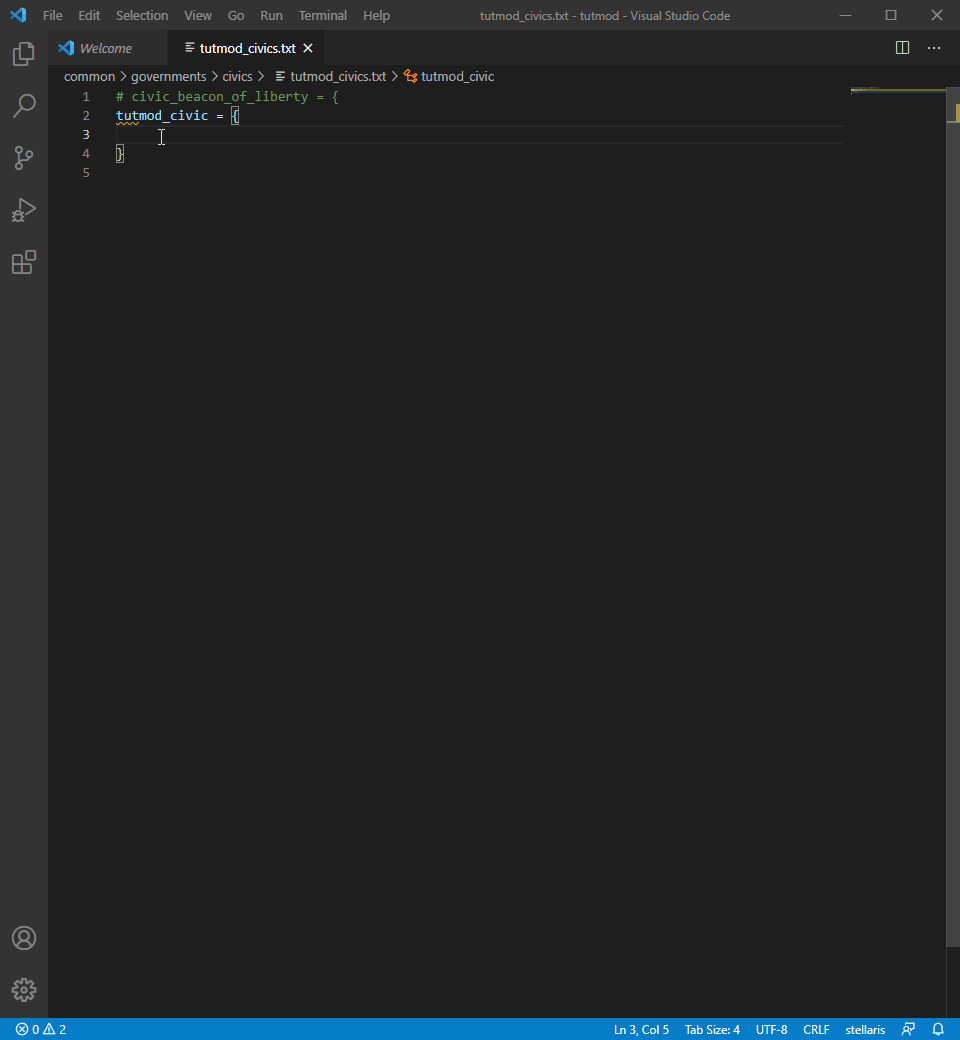
Task: Open the File menu
Action: click(x=52, y=15)
